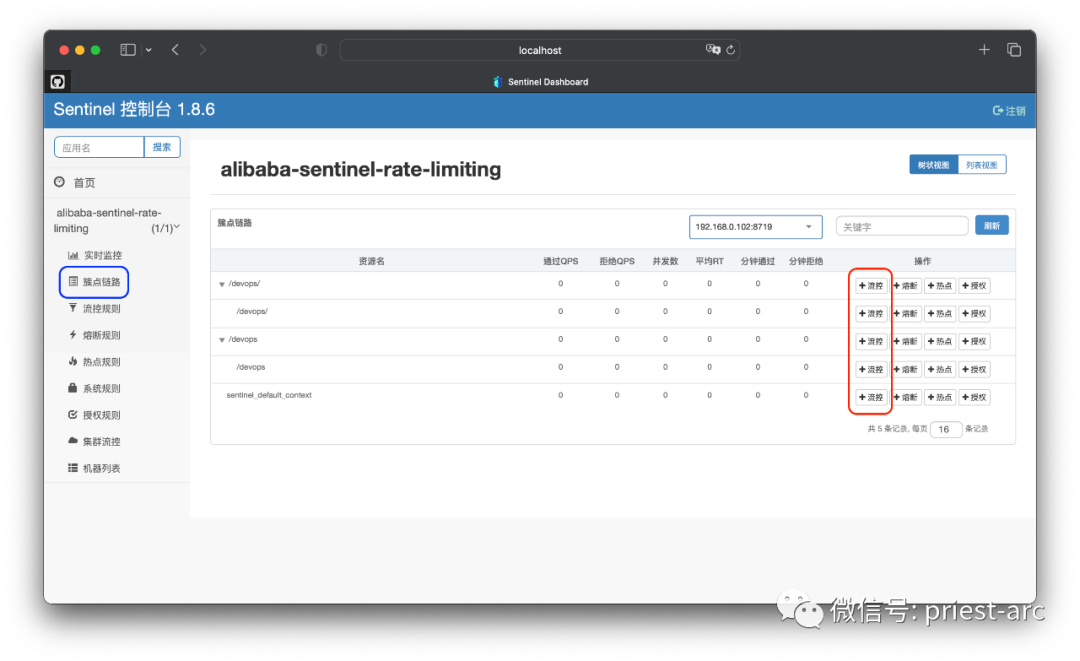Open 簇点链路 menu item

coord(94,282)
